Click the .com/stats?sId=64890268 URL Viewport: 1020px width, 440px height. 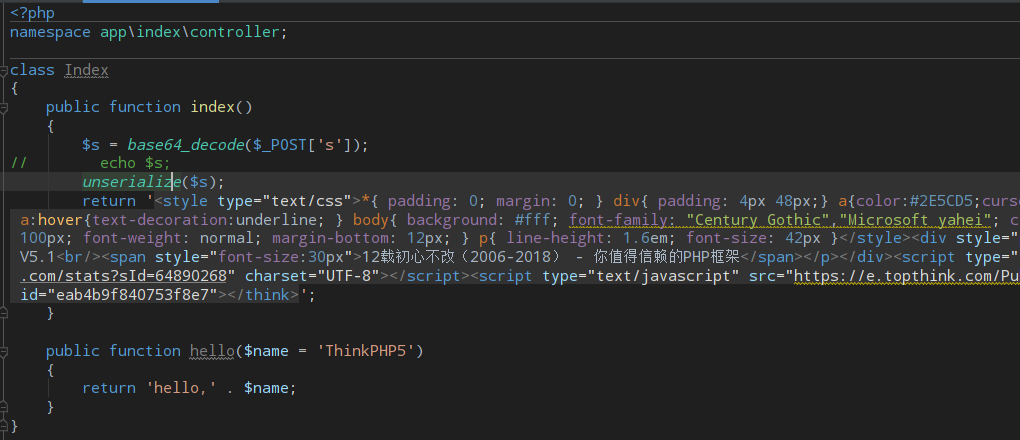(123, 276)
